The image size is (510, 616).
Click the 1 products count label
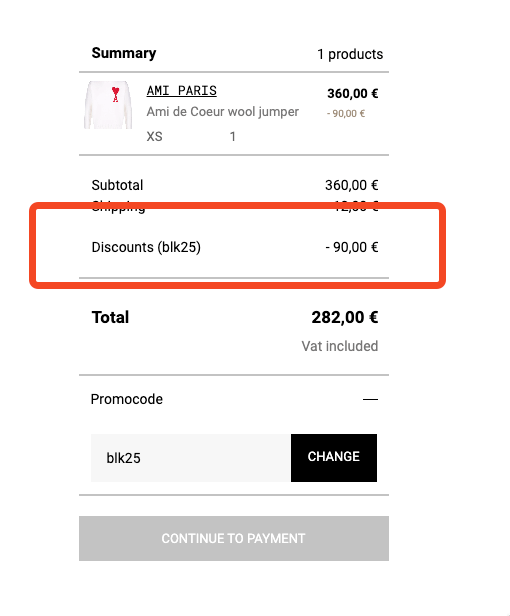pyautogui.click(x=350, y=54)
